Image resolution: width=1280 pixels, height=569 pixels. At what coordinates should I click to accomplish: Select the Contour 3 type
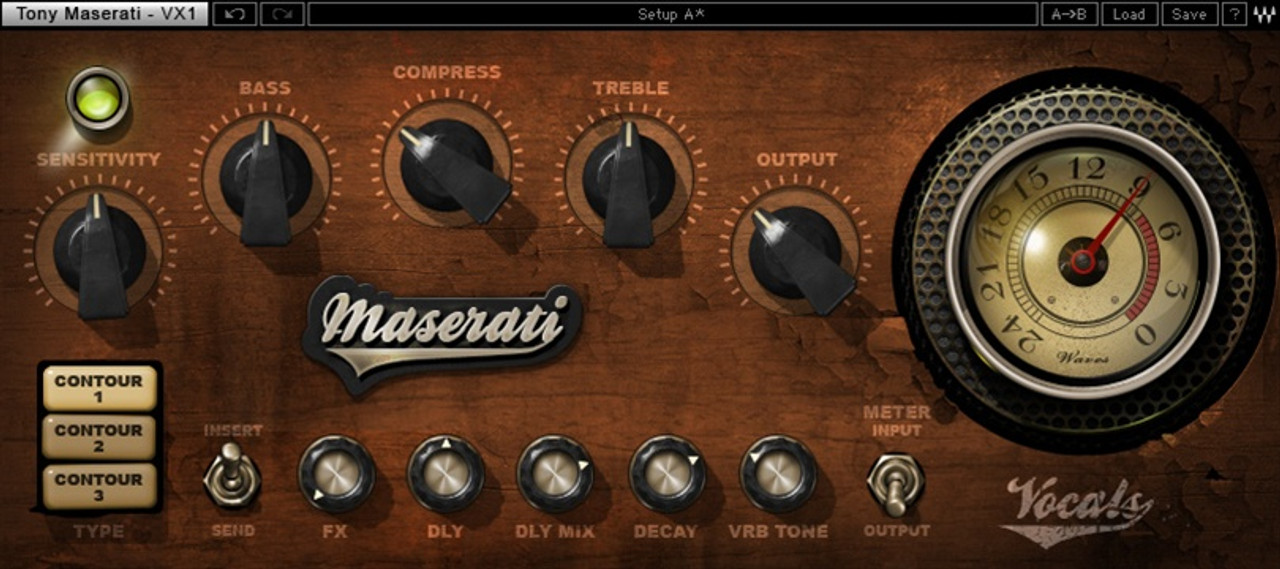point(99,486)
